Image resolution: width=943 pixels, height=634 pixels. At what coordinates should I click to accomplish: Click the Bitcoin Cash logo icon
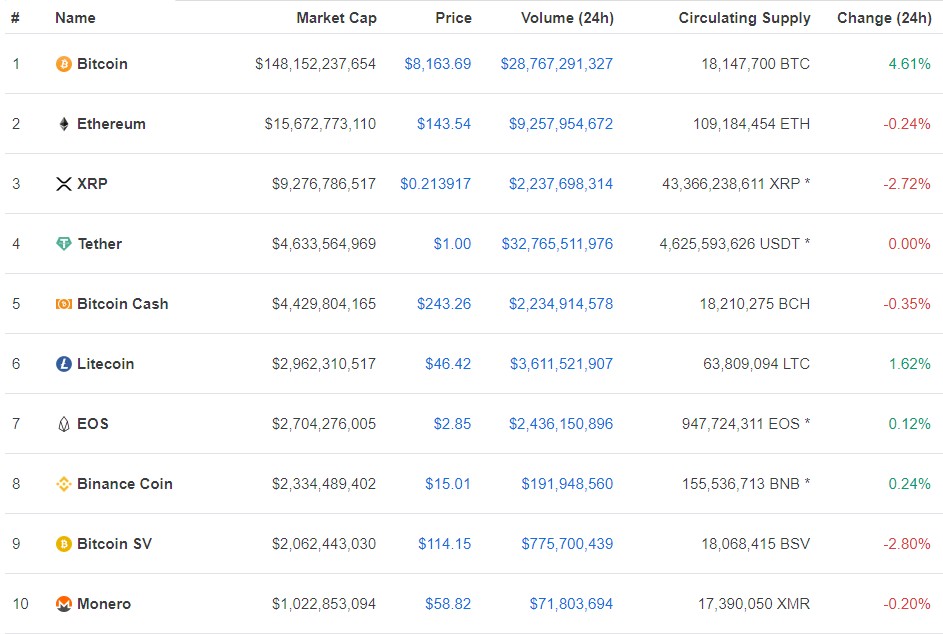[x=64, y=304]
